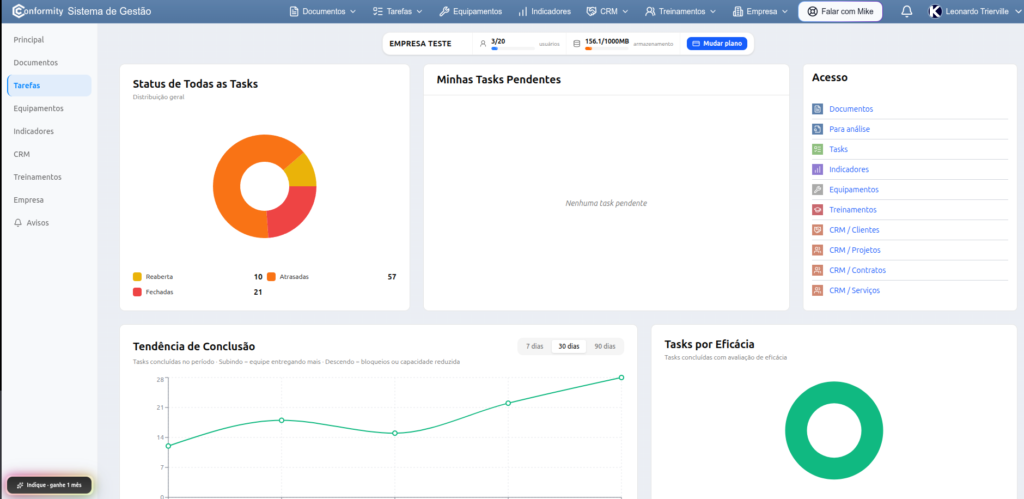1024x499 pixels.
Task: Click the Nenhuma task pendente message
Action: tap(606, 203)
